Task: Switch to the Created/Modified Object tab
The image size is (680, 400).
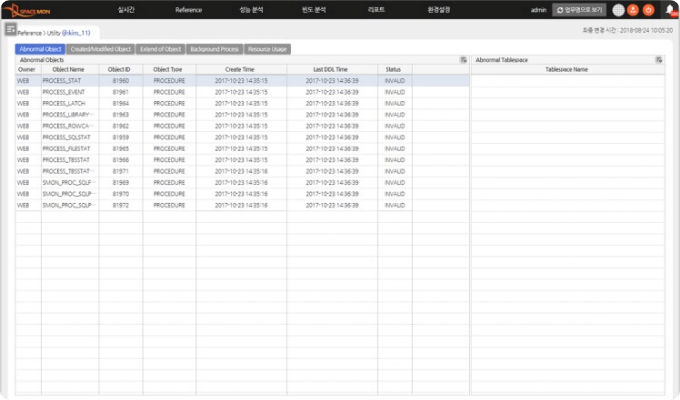Action: (100, 48)
